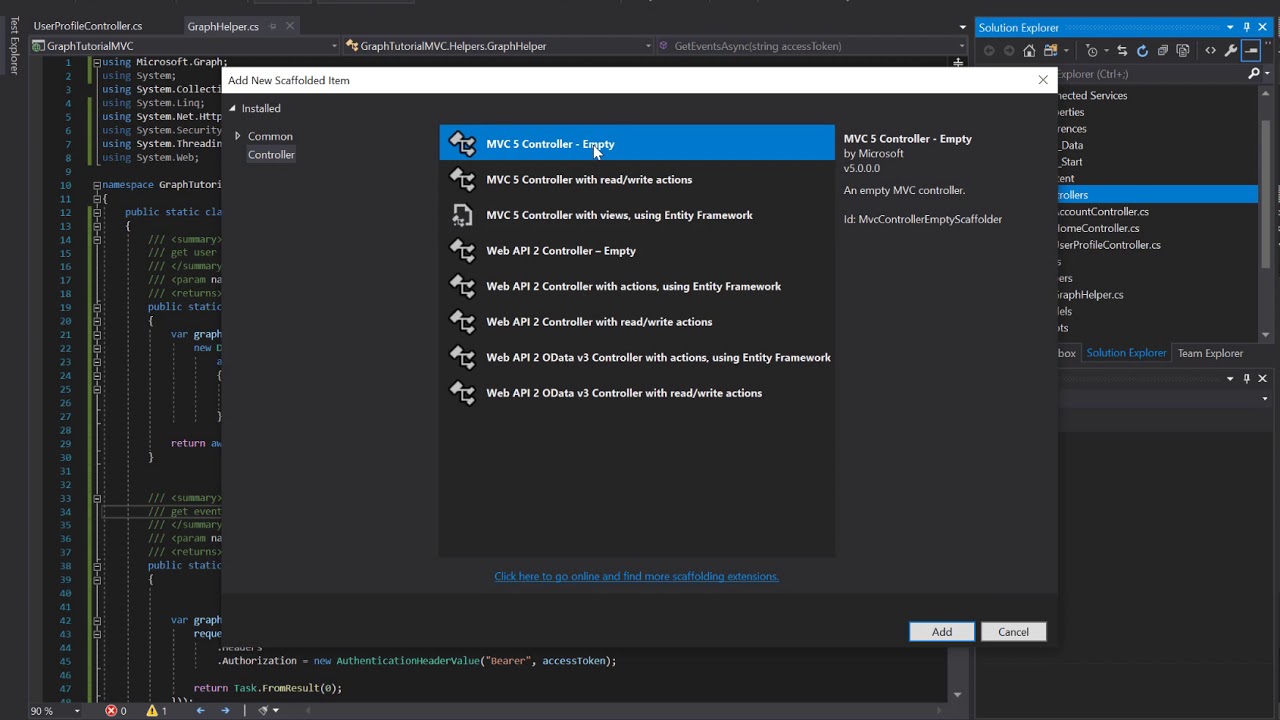Switch to UserProfileController.cs tab

pyautogui.click(x=88, y=26)
